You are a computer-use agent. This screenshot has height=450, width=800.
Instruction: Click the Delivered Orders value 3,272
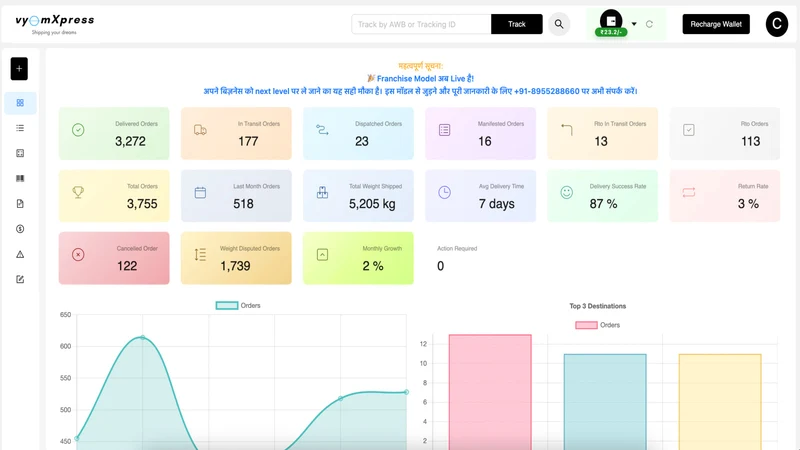tap(130, 141)
